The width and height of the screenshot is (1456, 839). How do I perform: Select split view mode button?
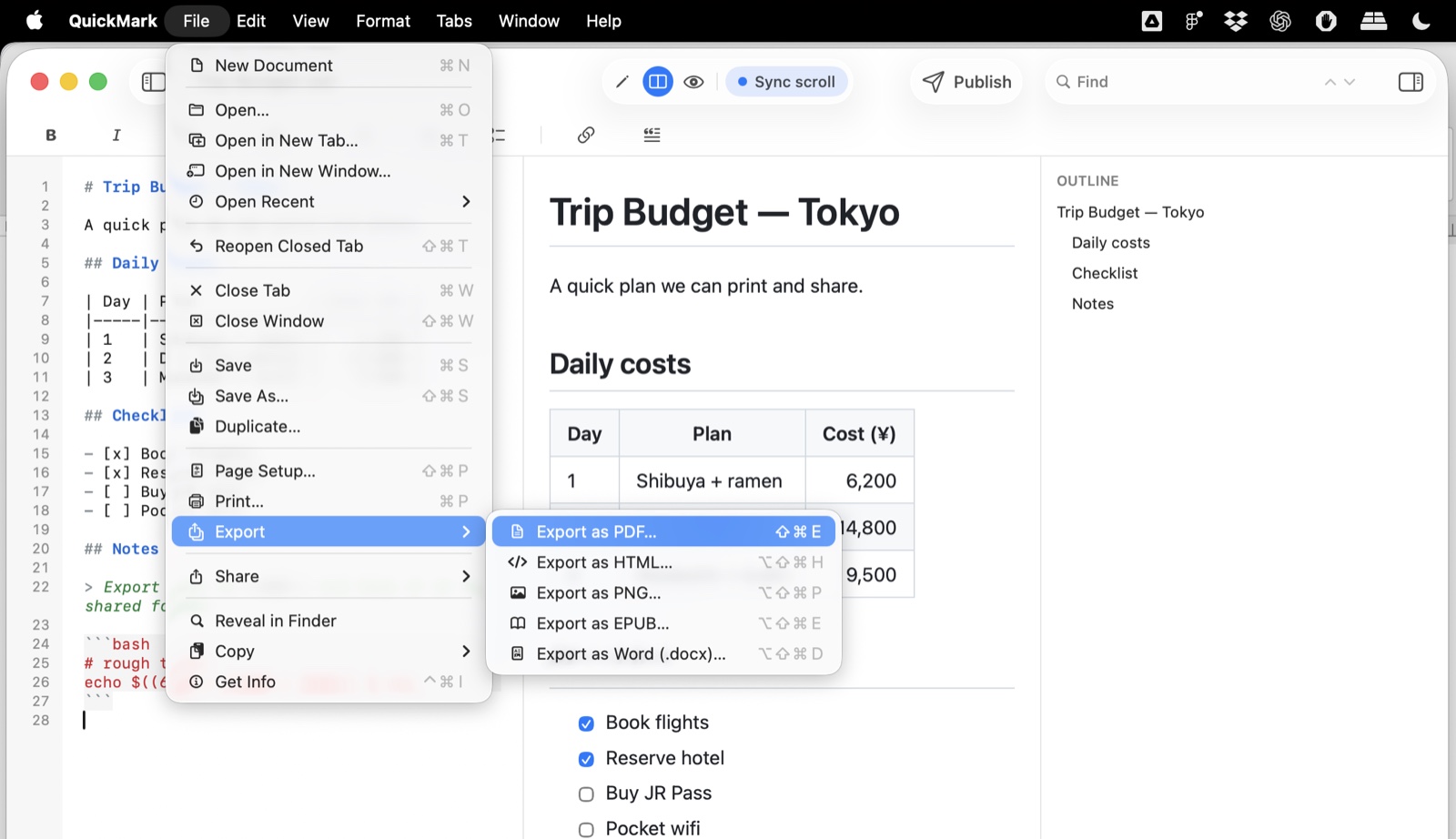click(658, 82)
